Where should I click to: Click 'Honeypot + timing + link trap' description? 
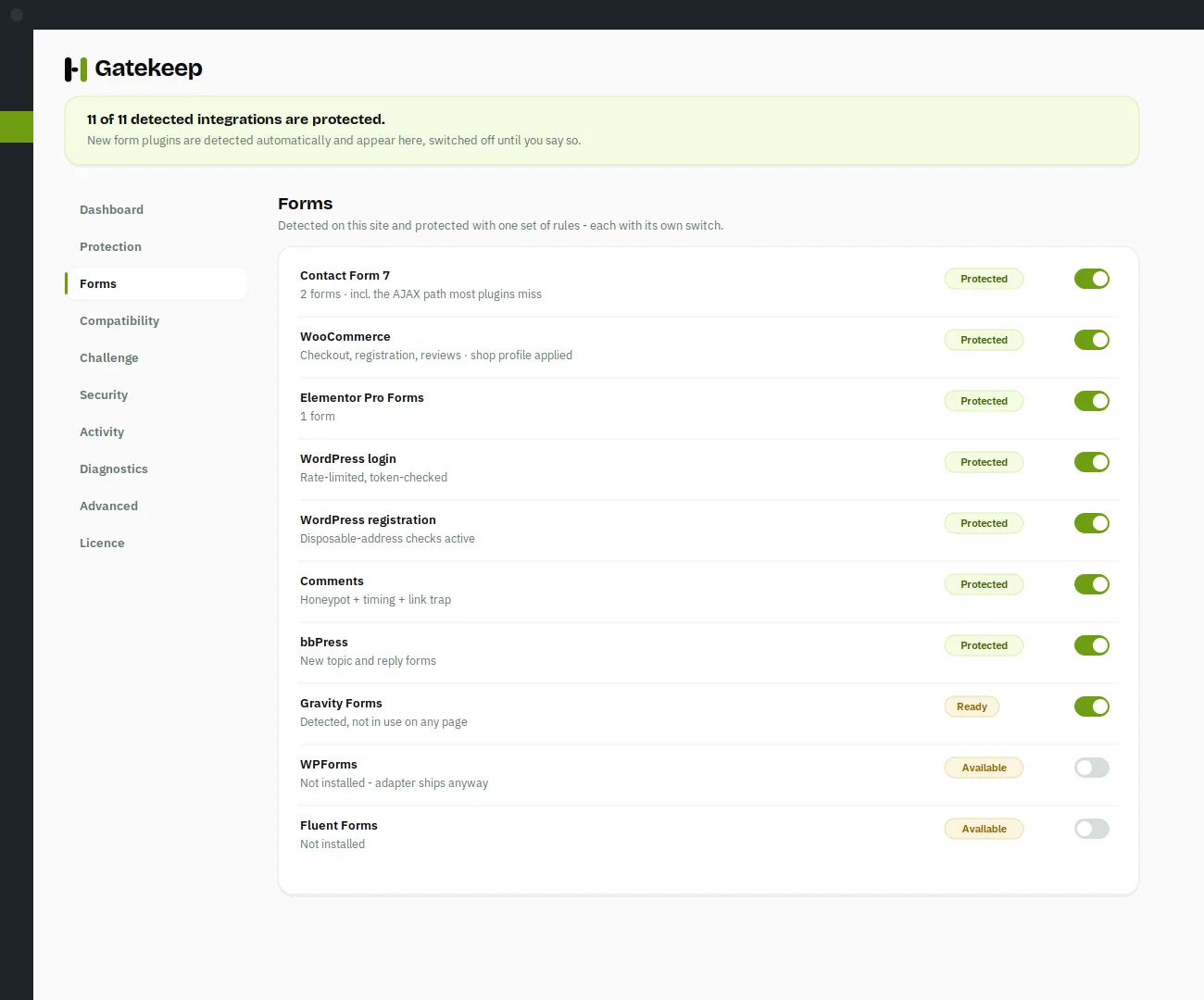pos(375,600)
